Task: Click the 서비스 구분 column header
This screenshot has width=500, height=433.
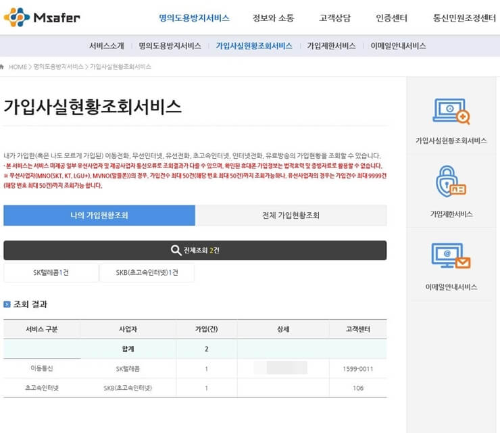Action: pos(42,329)
